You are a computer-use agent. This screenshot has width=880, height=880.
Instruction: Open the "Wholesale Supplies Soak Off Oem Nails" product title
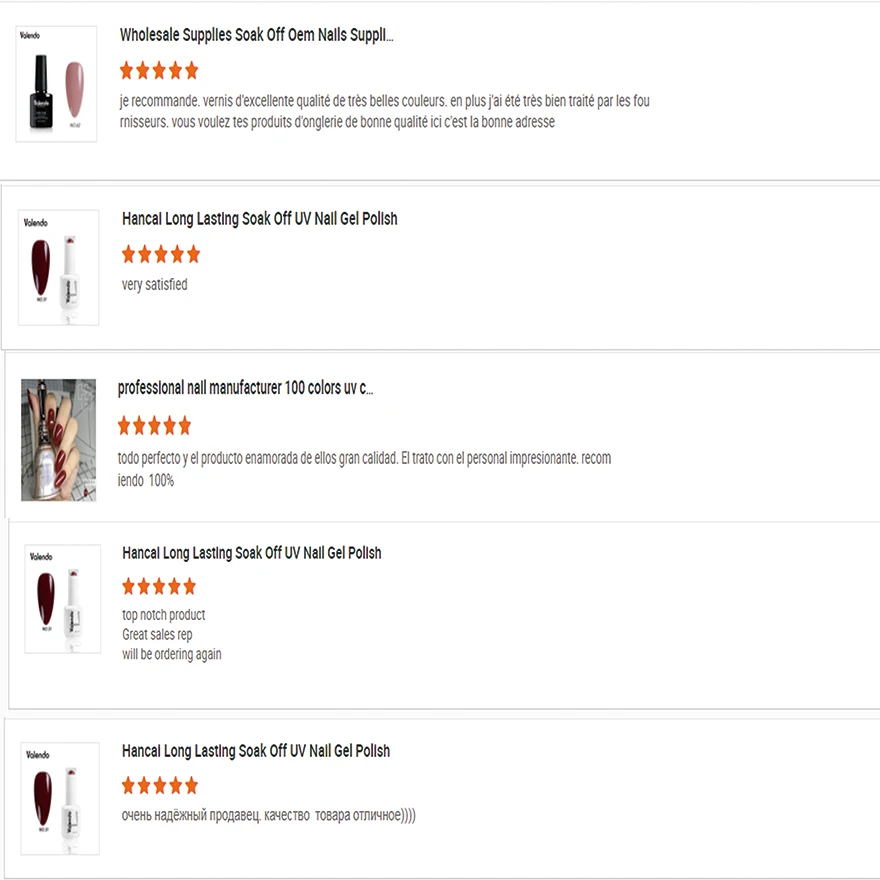point(256,35)
